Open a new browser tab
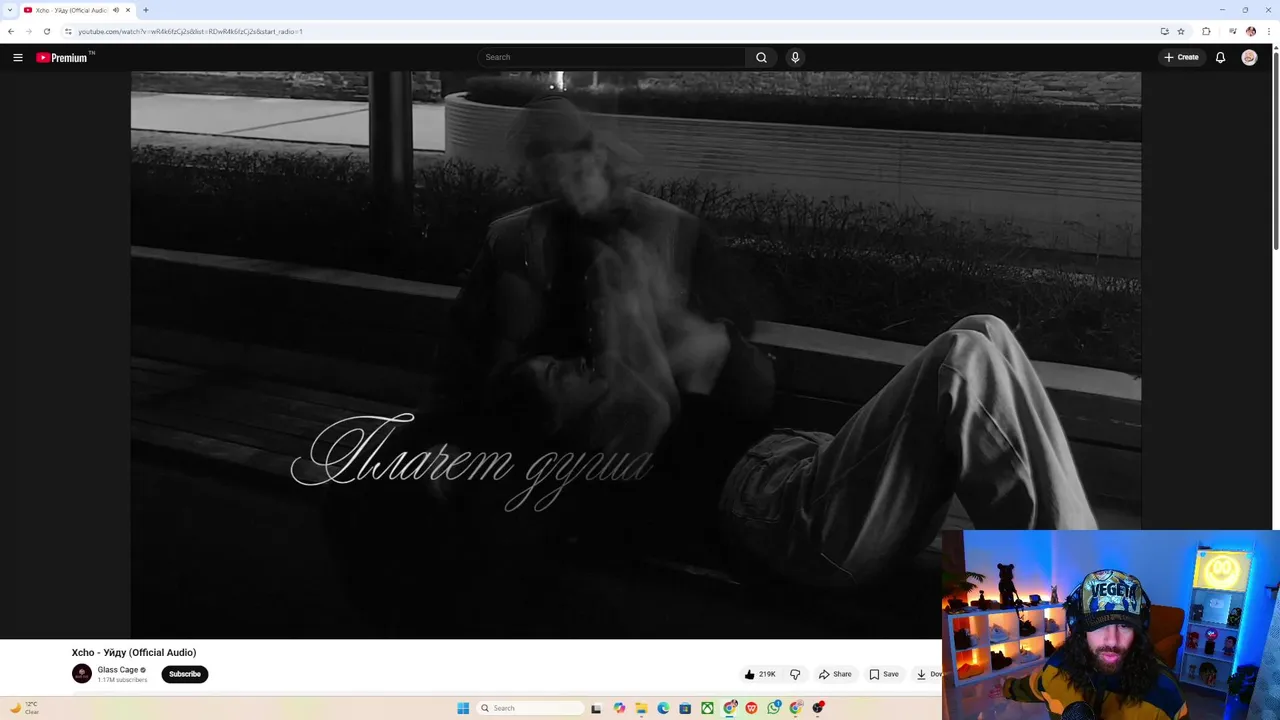1280x720 pixels. pyautogui.click(x=146, y=10)
